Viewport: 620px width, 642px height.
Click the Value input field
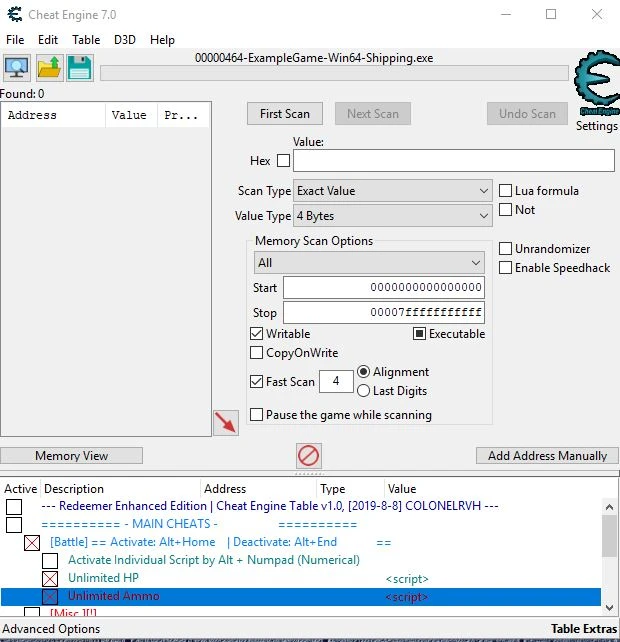pos(454,160)
